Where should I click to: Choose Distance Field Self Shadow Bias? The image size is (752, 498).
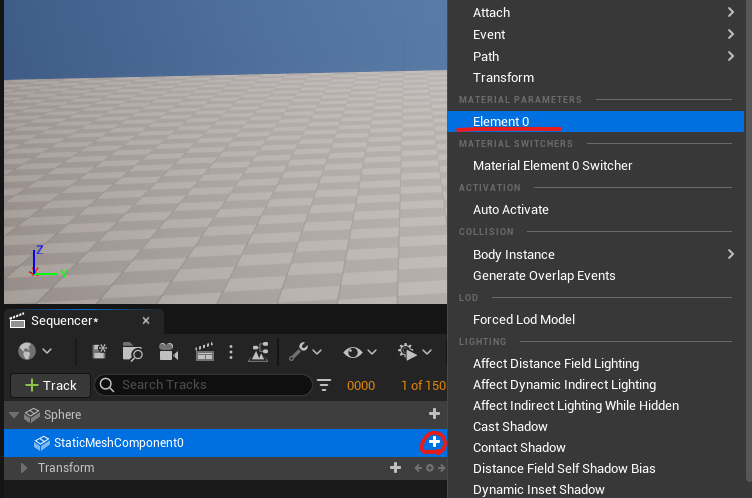coord(595,469)
